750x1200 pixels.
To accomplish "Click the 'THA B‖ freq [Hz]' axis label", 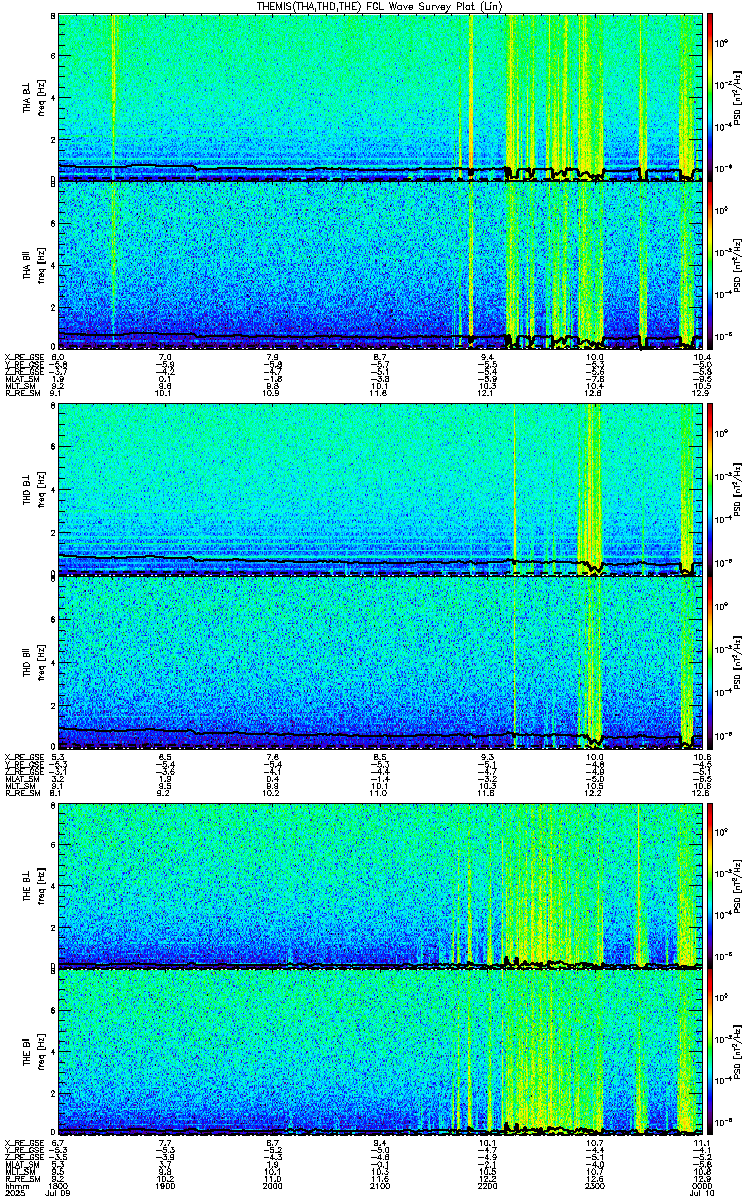I will point(33,266).
